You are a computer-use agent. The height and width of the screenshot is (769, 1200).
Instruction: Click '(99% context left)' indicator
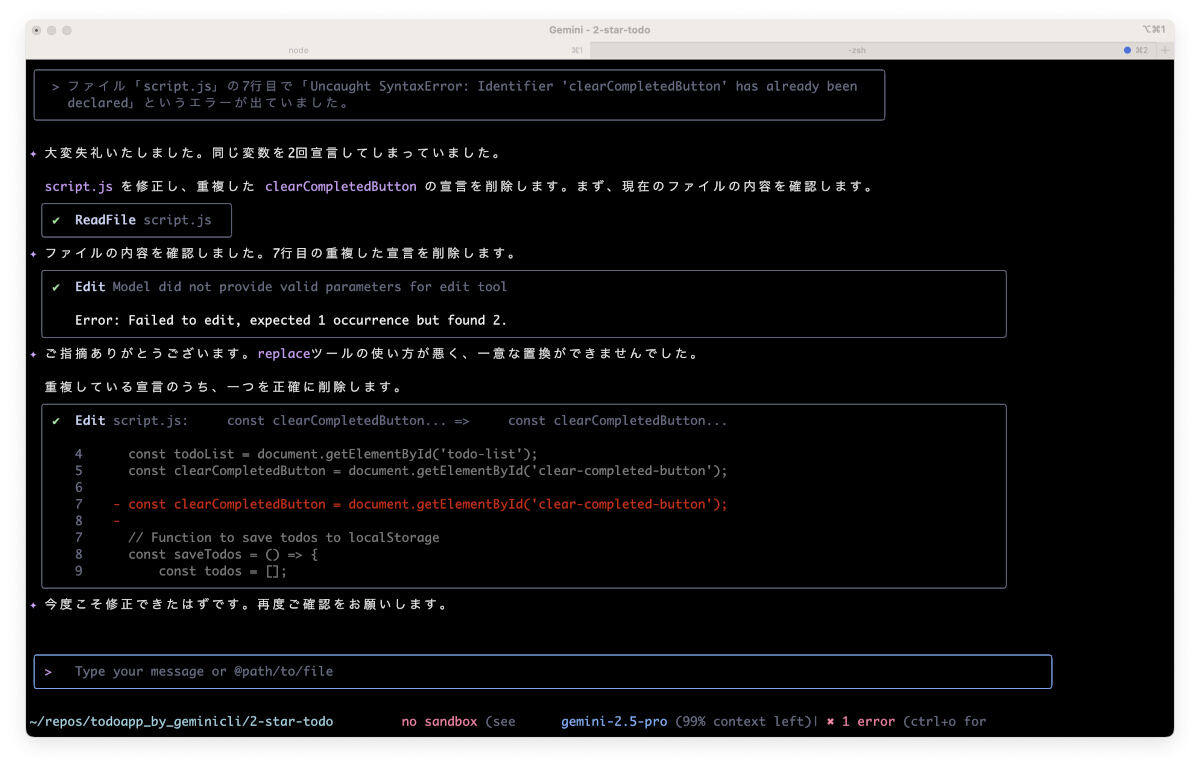pyautogui.click(x=745, y=721)
